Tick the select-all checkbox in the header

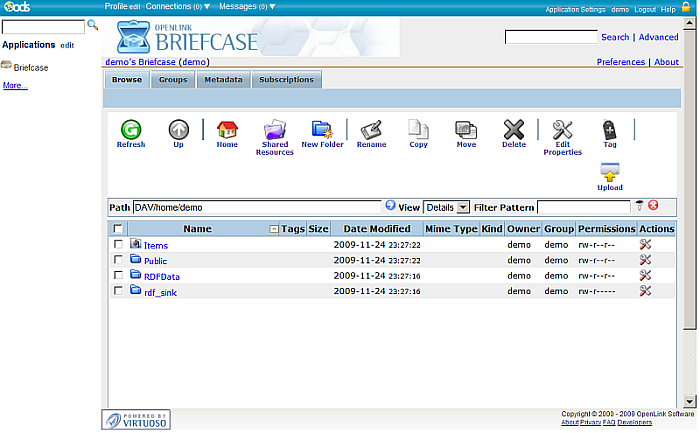pos(119,229)
